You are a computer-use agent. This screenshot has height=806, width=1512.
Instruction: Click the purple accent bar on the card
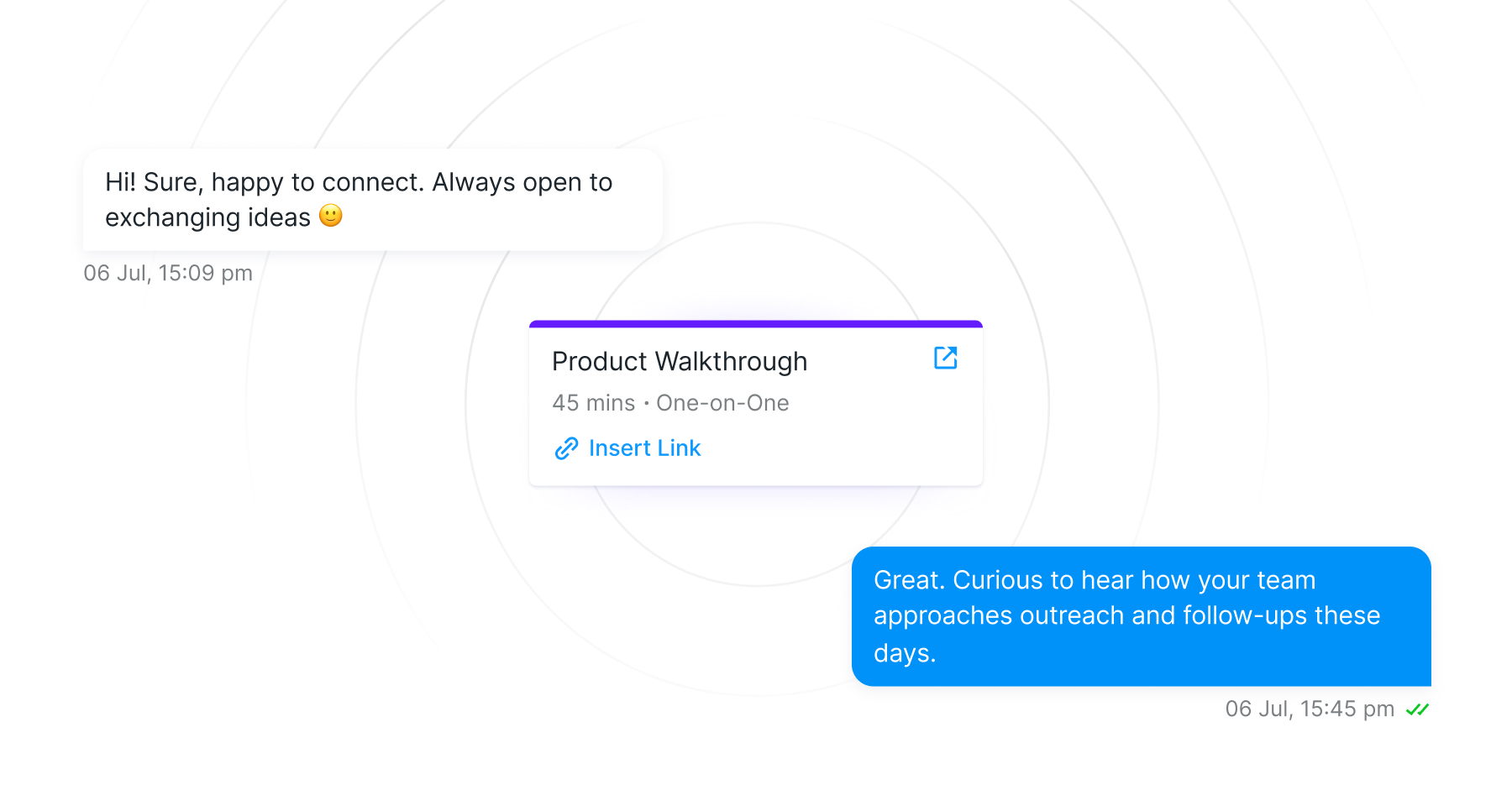coord(755,324)
